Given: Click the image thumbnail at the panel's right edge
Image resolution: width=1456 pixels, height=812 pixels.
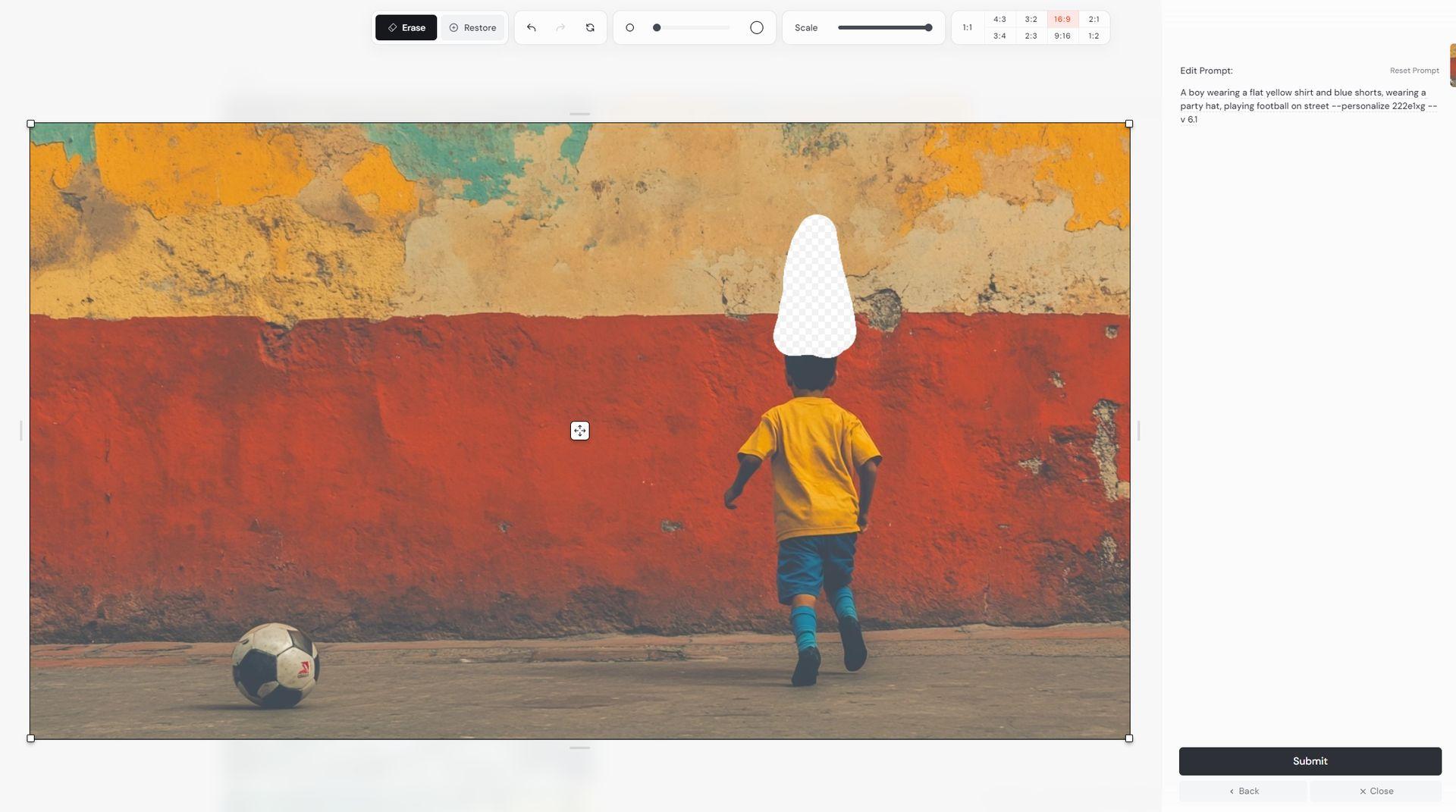Looking at the screenshot, I should [1452, 65].
